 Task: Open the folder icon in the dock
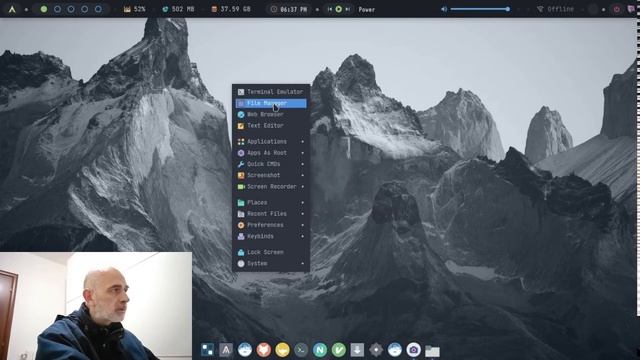tap(432, 350)
